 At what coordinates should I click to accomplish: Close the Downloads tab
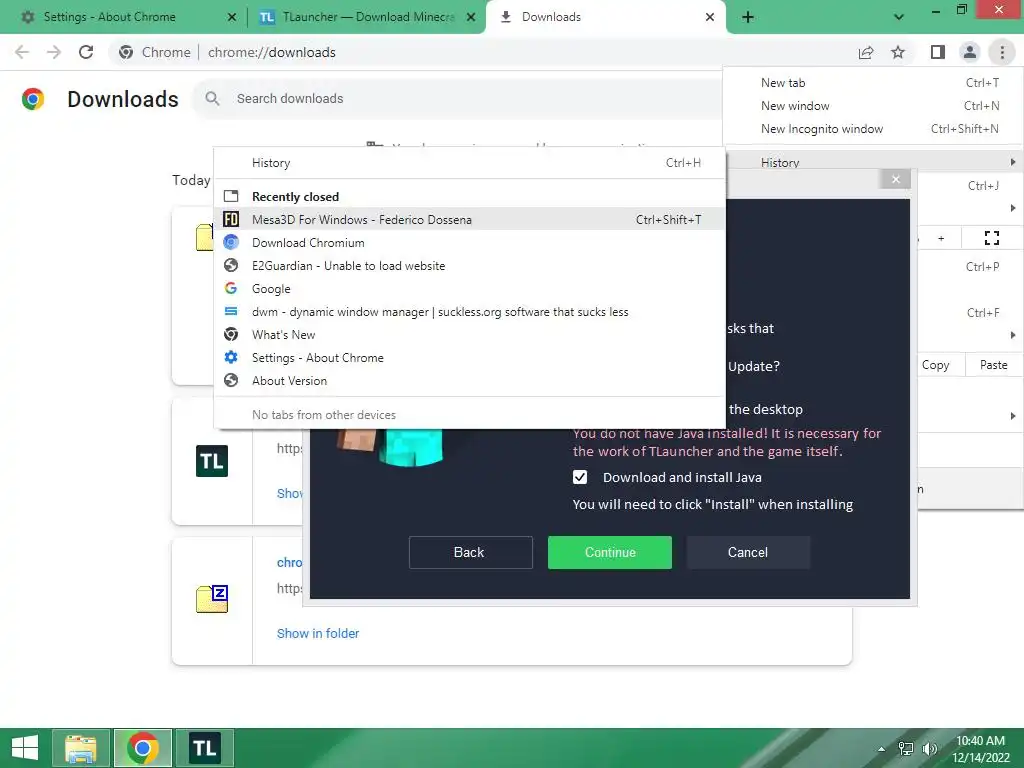point(710,17)
